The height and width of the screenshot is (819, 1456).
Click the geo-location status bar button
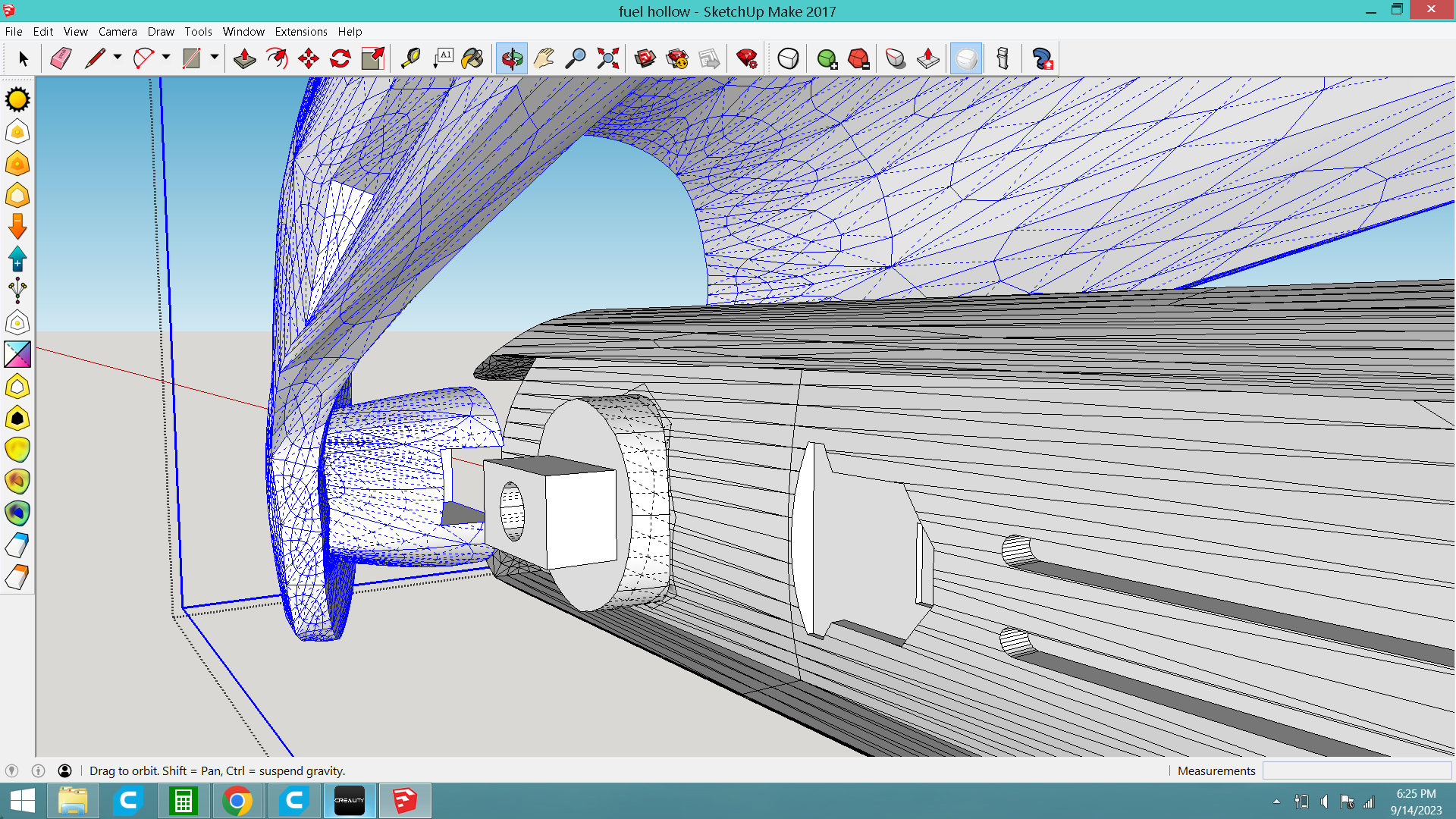click(x=12, y=770)
